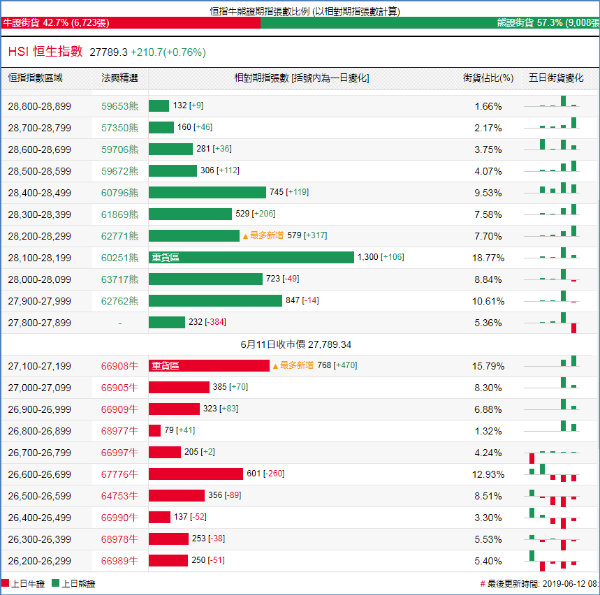Click the red 重貨區 bar showing 768

(209, 365)
